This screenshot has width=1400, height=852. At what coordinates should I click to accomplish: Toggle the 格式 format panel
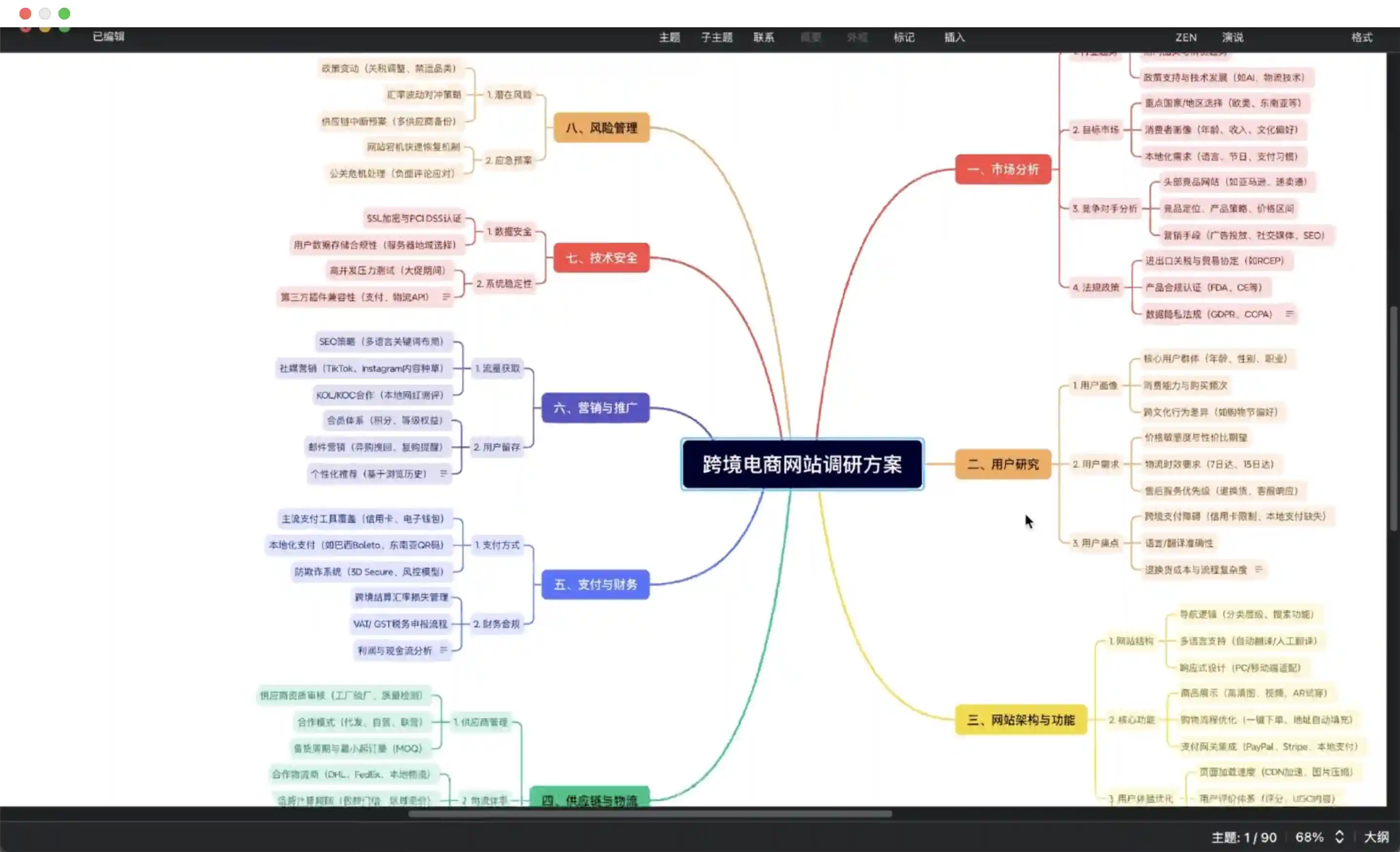point(1362,37)
